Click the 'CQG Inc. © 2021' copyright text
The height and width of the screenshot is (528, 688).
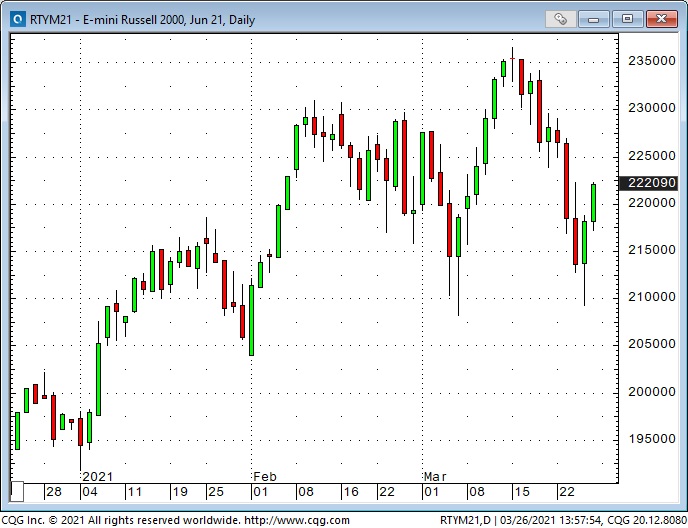coord(42,521)
